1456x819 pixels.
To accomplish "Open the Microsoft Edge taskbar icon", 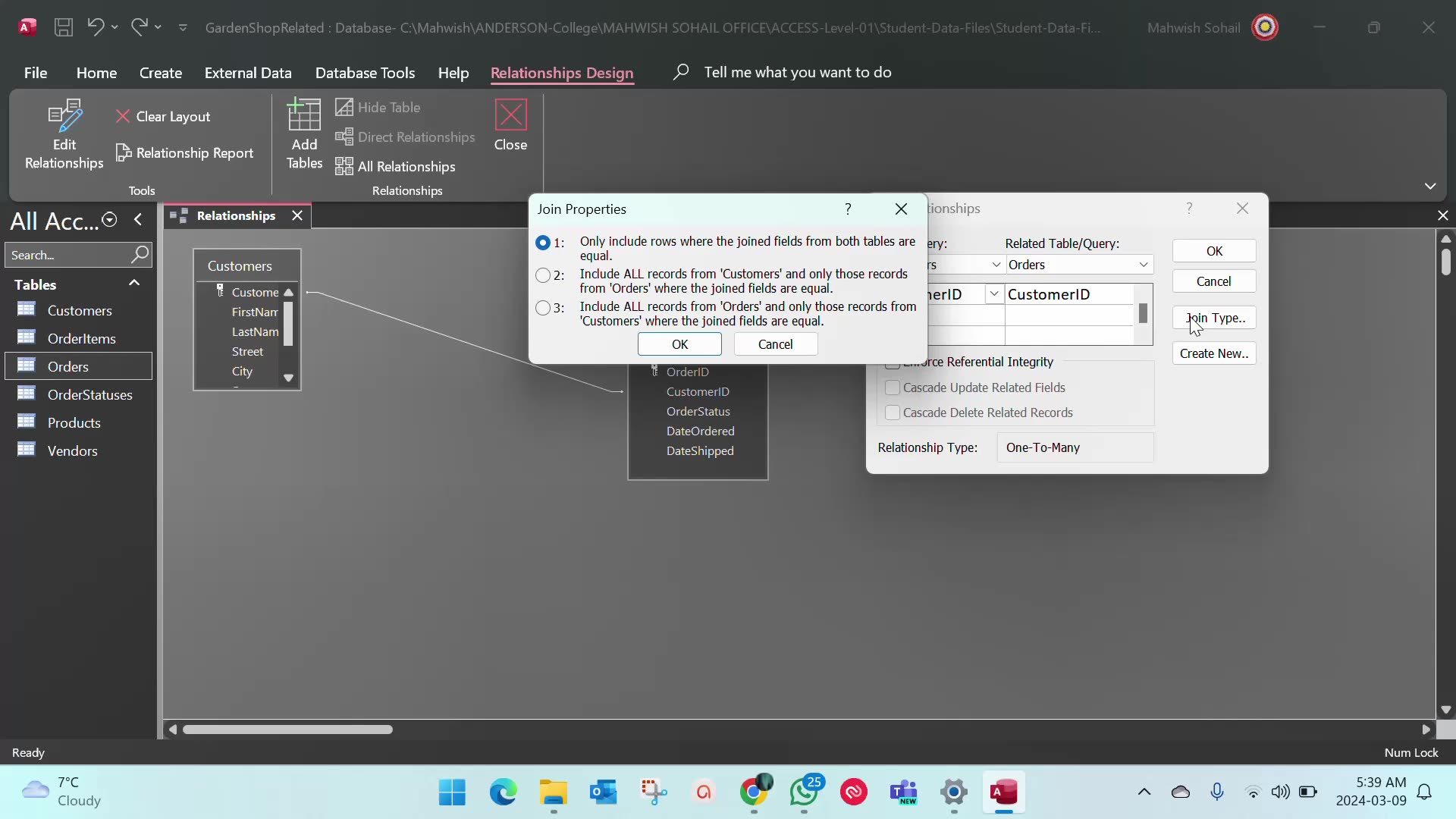I will 503,793.
